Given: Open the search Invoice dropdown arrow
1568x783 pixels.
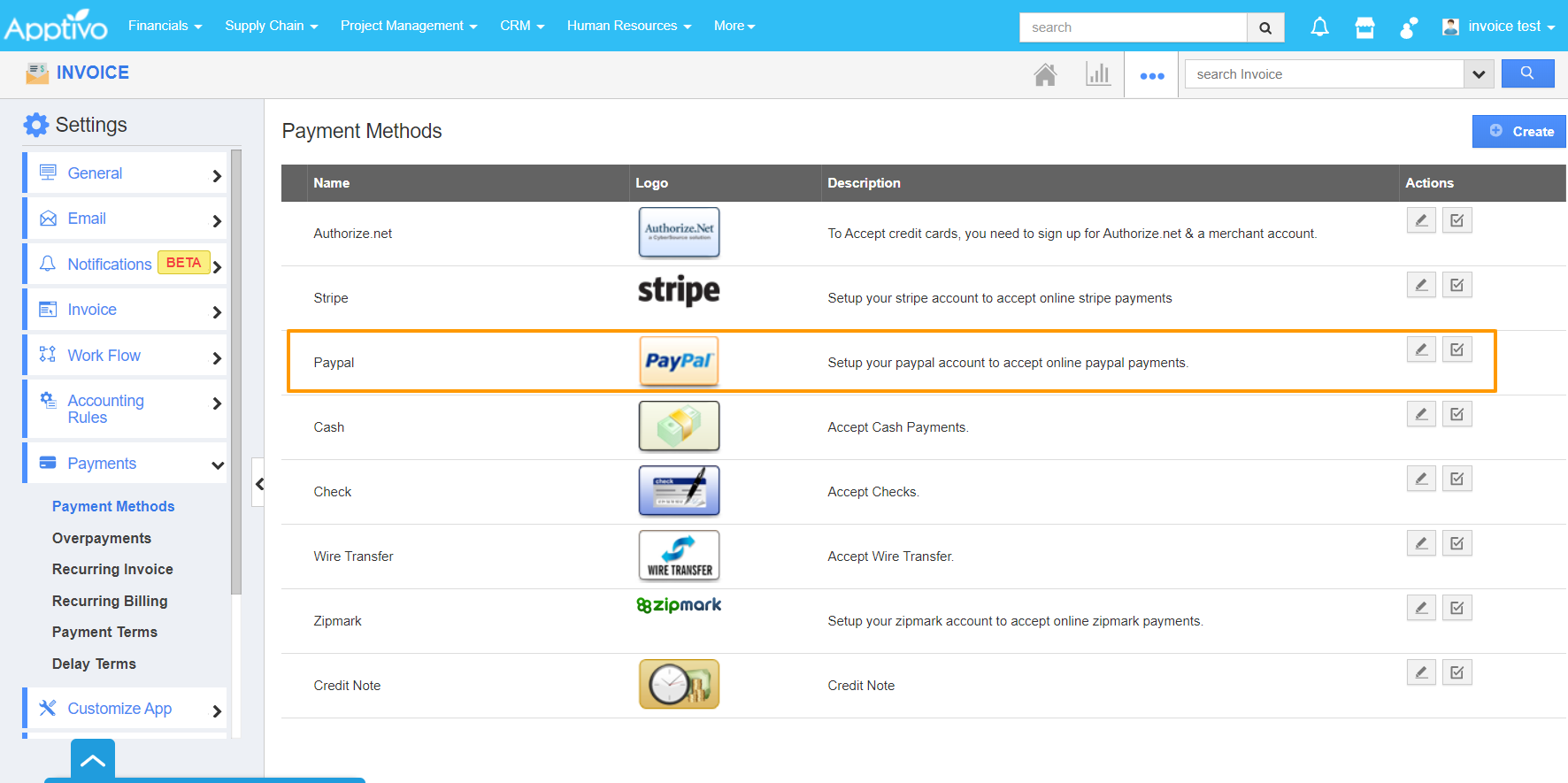Looking at the screenshot, I should (1479, 74).
